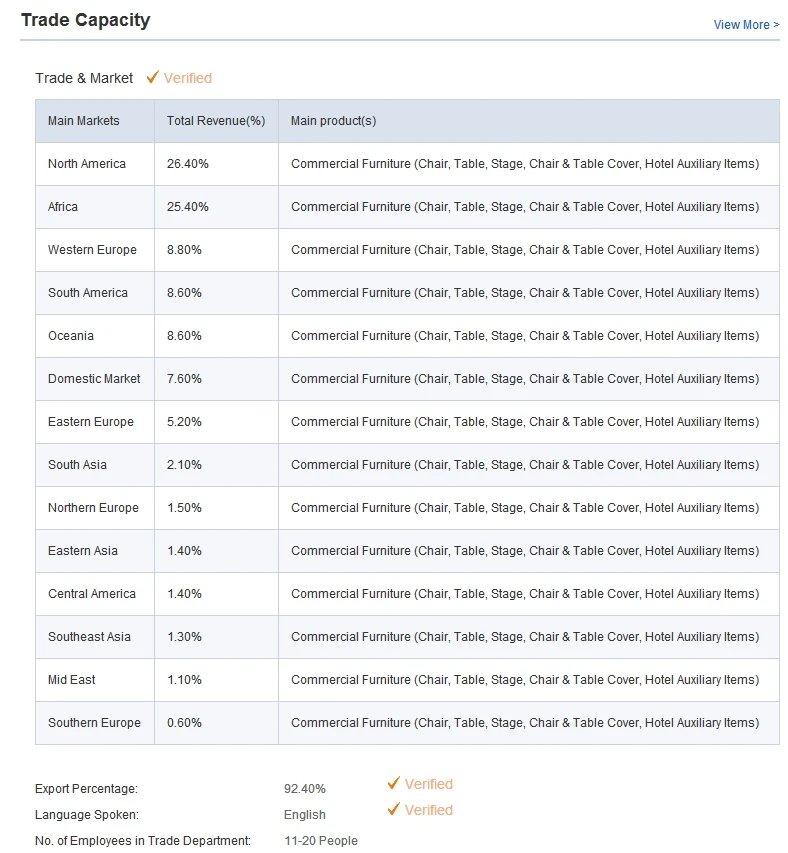This screenshot has width=788, height=853.
Task: Open the View More link
Action: (746, 25)
